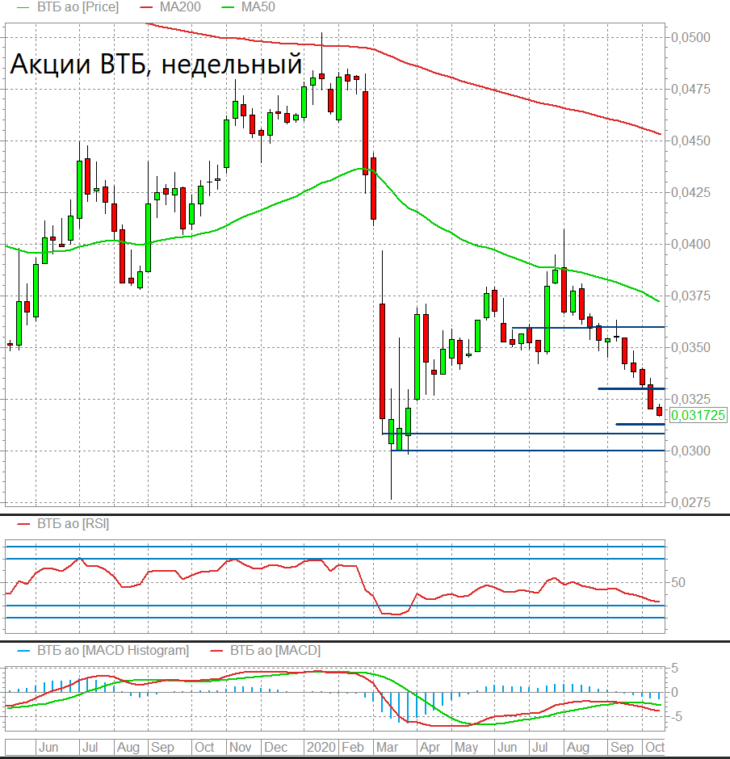This screenshot has width=730, height=759.
Task: Click the 0,0400 price axis label
Action: 691,244
